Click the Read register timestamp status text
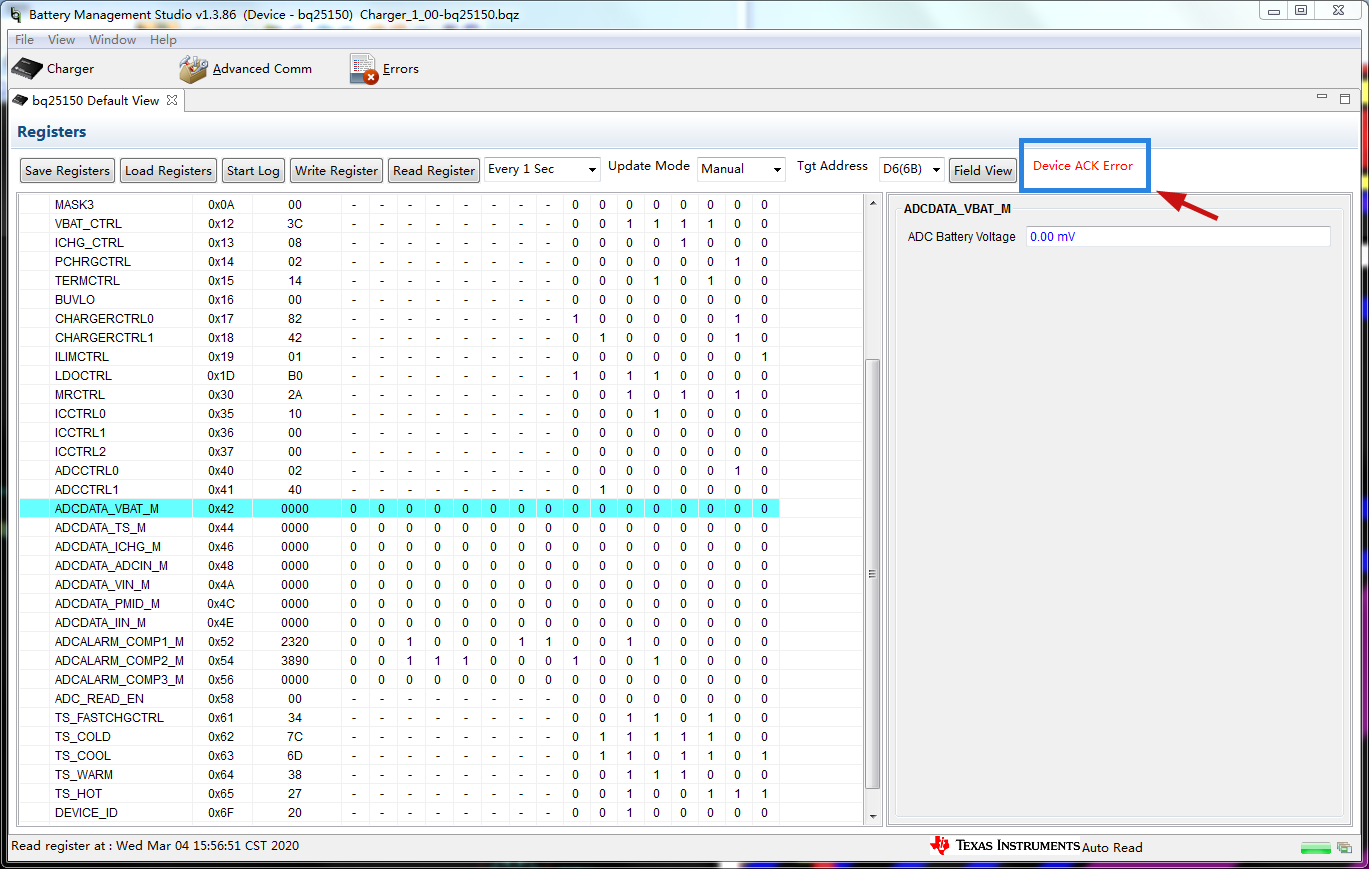 point(155,845)
